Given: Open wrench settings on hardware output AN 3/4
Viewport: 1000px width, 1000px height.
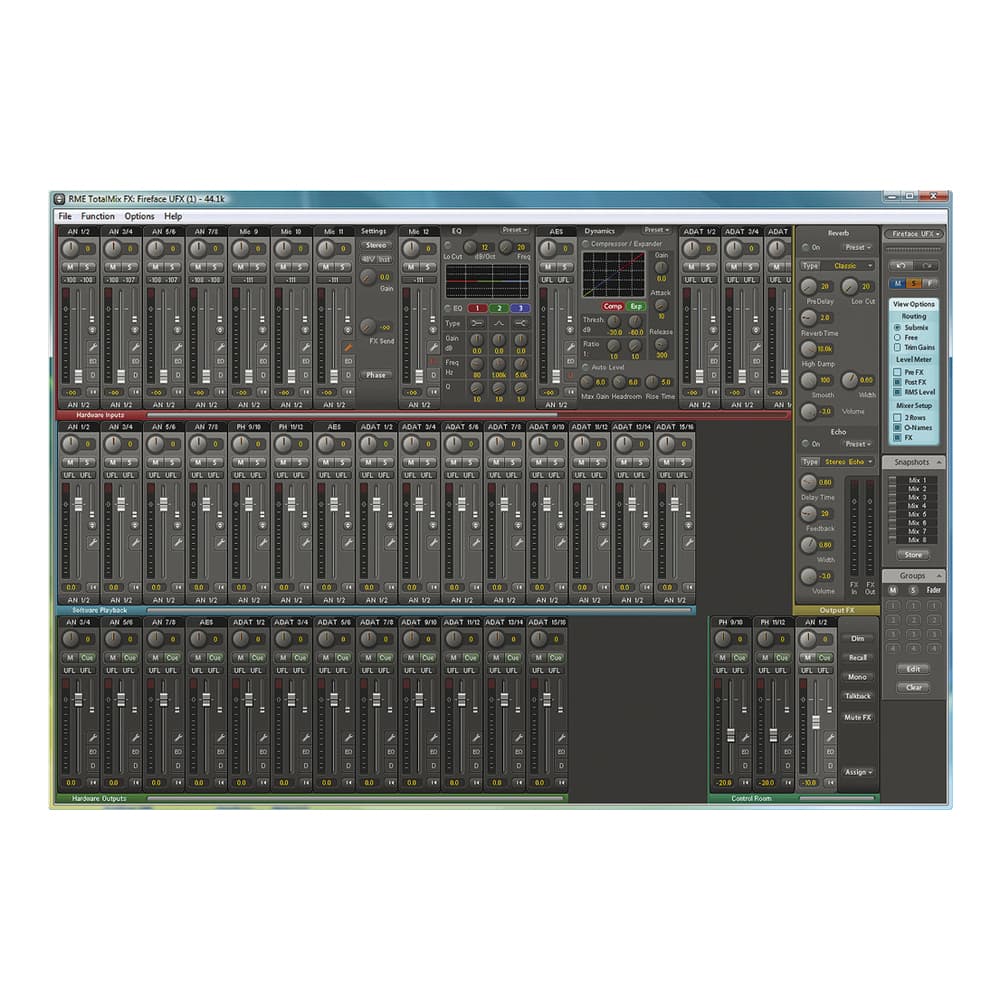Looking at the screenshot, I should tap(92, 737).
